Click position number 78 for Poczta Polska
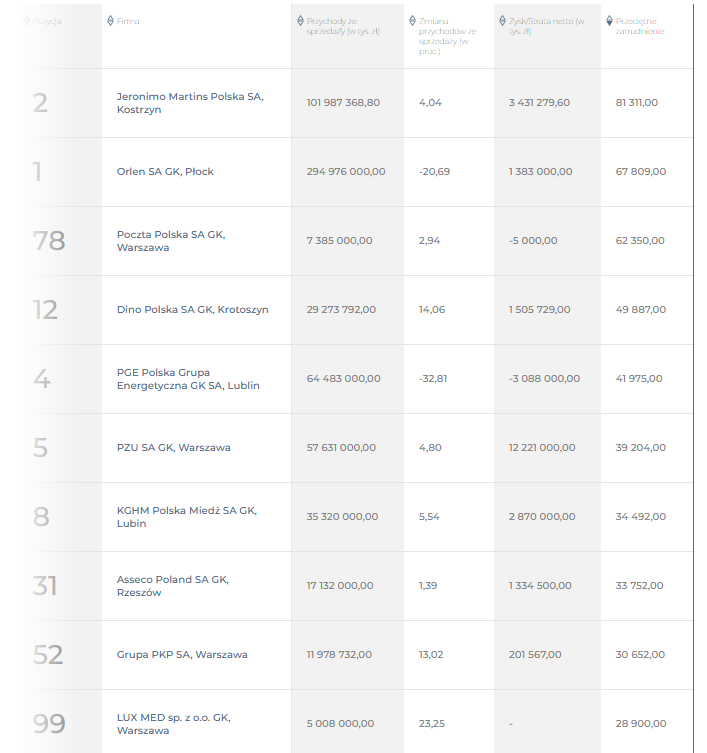The height and width of the screenshot is (753, 707). point(49,241)
